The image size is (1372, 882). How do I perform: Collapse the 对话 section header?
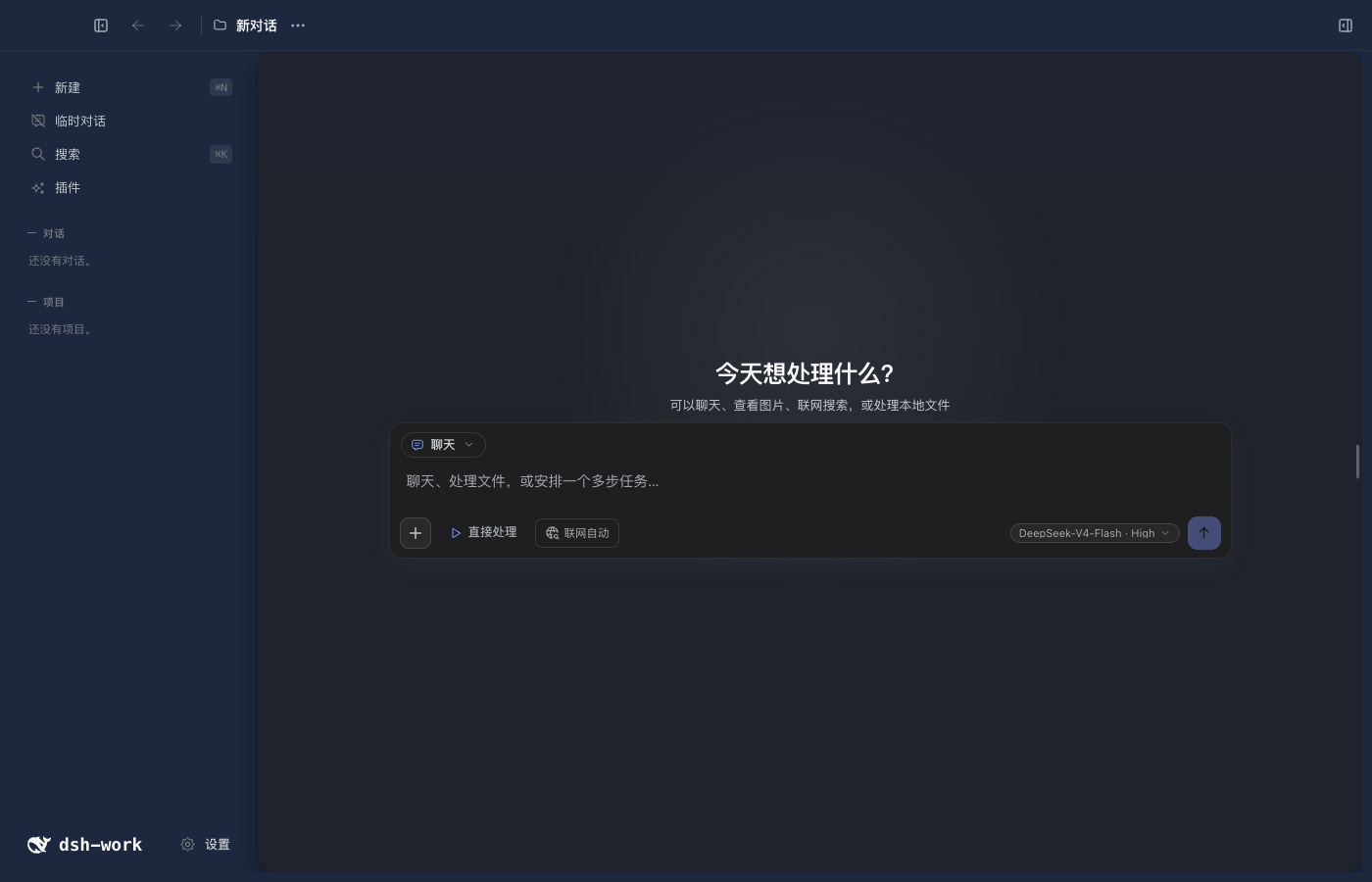[x=46, y=233]
